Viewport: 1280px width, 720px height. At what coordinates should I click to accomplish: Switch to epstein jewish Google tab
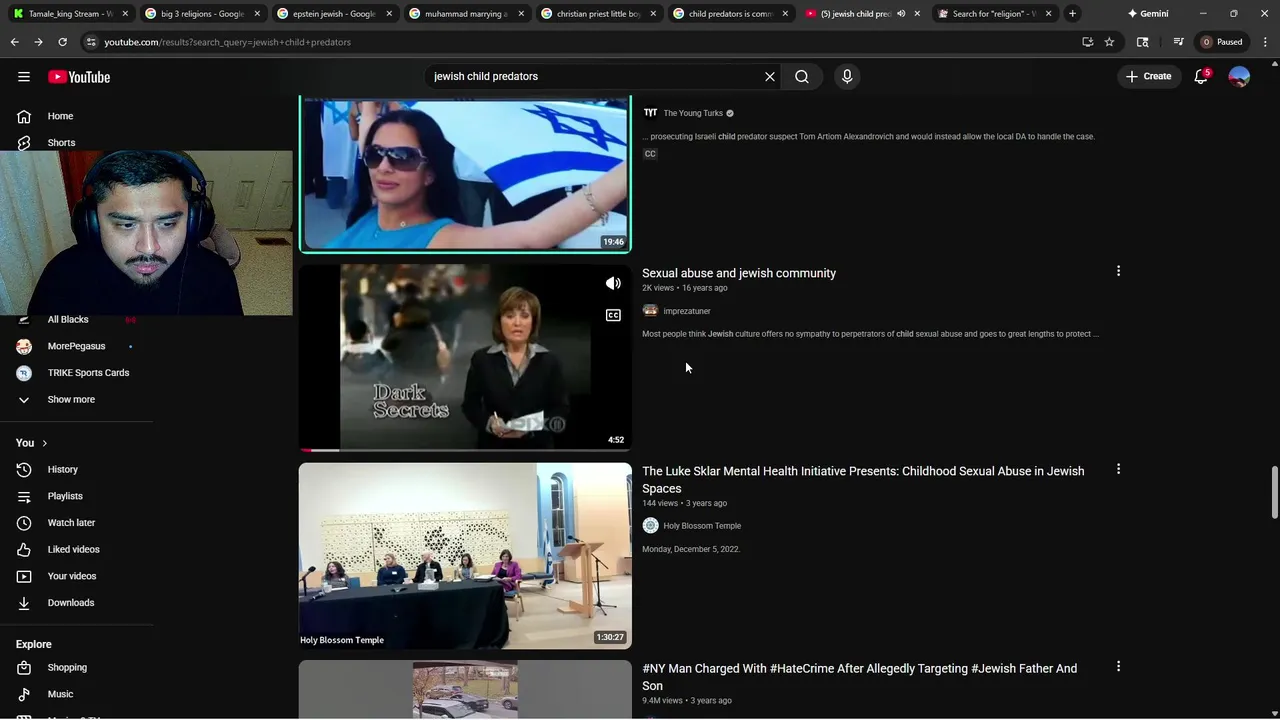tap(334, 14)
